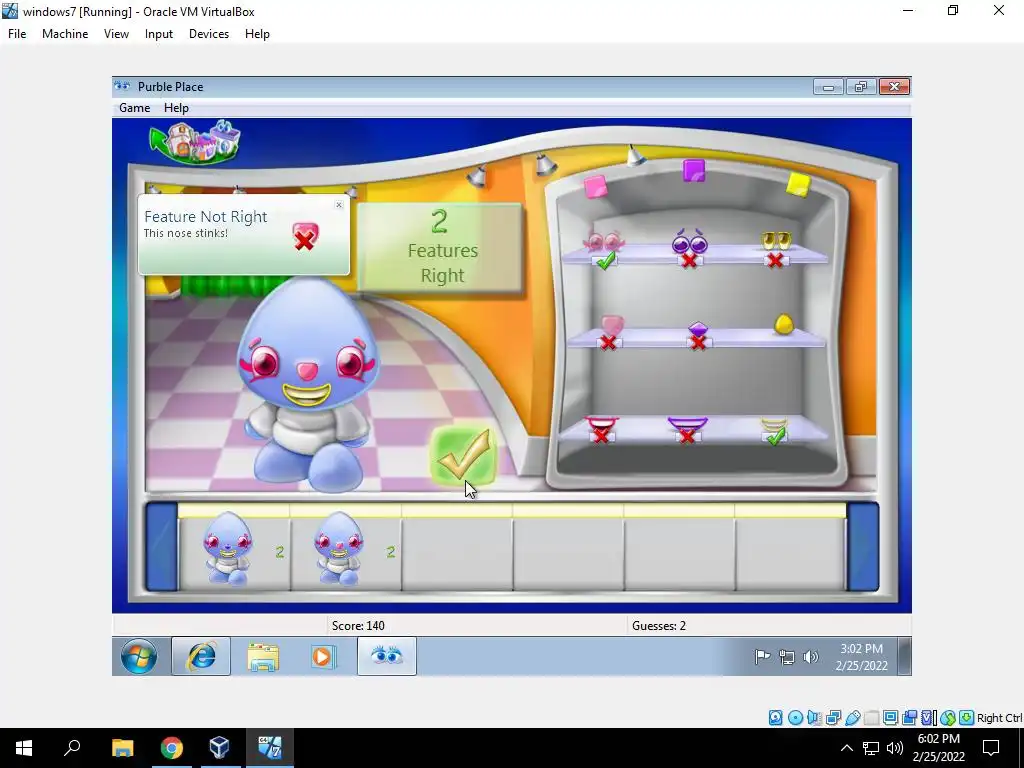
Task: Select the pink eyes on top shelf
Action: pos(604,242)
